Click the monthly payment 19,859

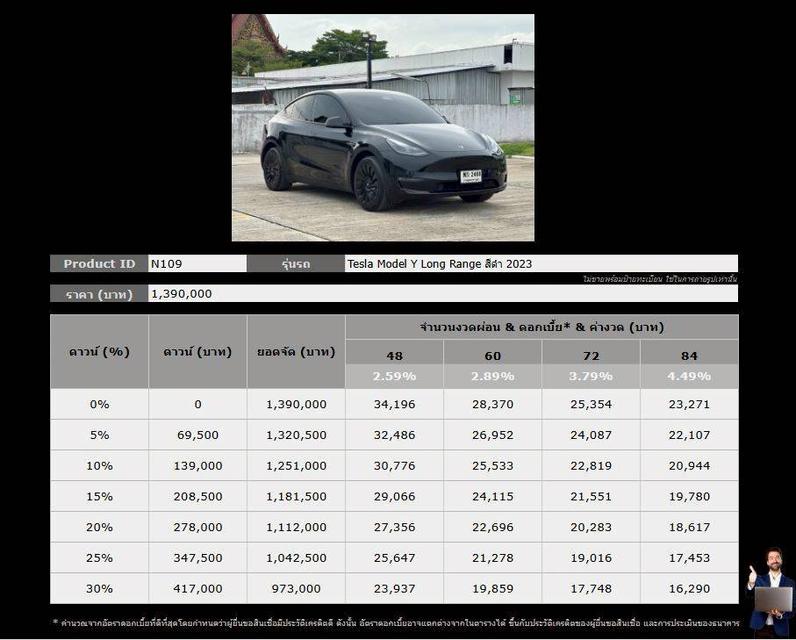point(492,589)
